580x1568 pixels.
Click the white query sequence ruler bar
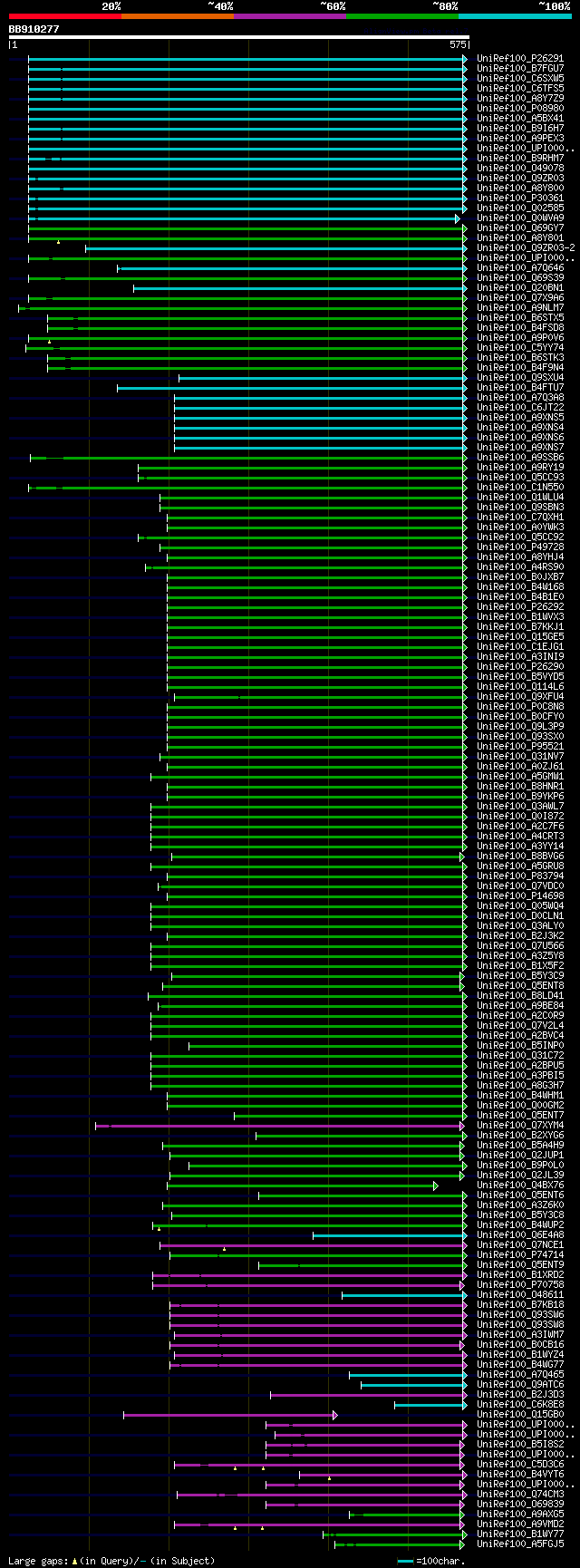point(239,37)
